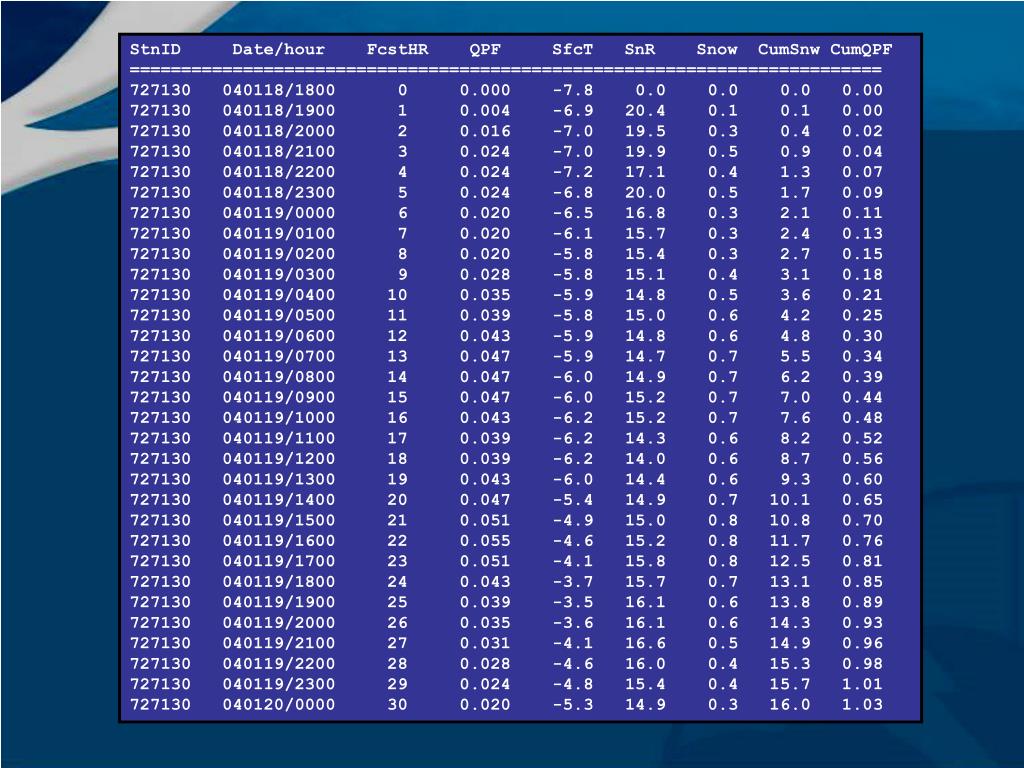Select date cell 040119/0400
This screenshot has width=1024, height=768.
coord(279,295)
